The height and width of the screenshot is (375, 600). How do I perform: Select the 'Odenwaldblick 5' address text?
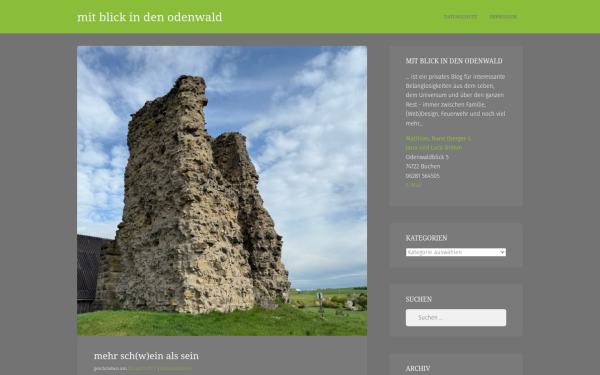tap(427, 157)
